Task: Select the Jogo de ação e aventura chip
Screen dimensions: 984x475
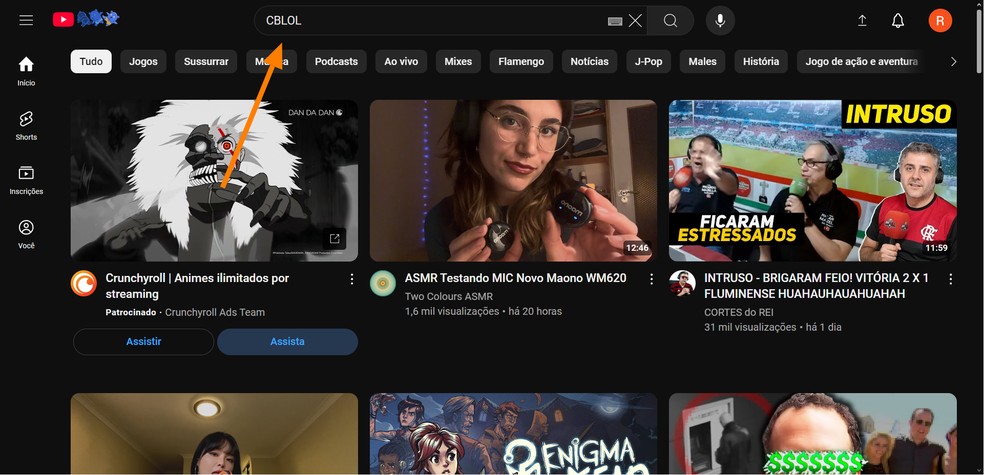Action: [x=862, y=61]
